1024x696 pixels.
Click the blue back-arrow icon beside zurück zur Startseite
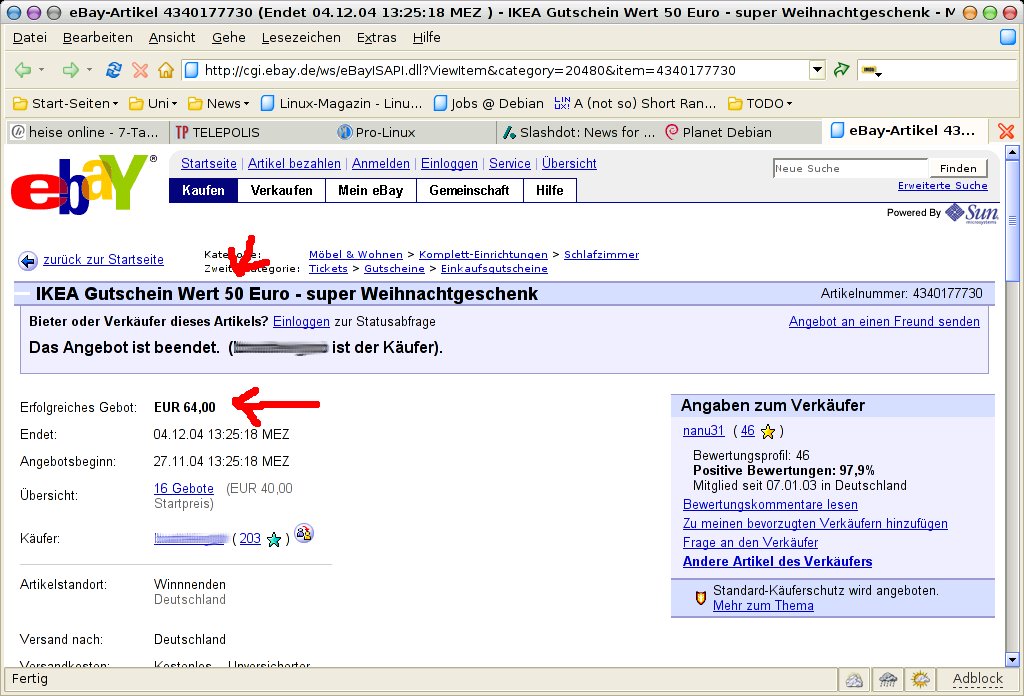[27, 261]
